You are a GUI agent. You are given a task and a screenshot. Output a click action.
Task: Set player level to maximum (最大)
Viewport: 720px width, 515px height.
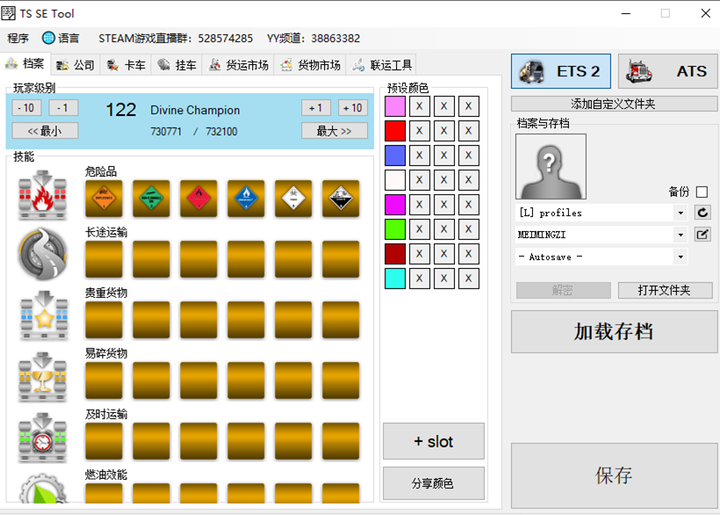(x=334, y=131)
